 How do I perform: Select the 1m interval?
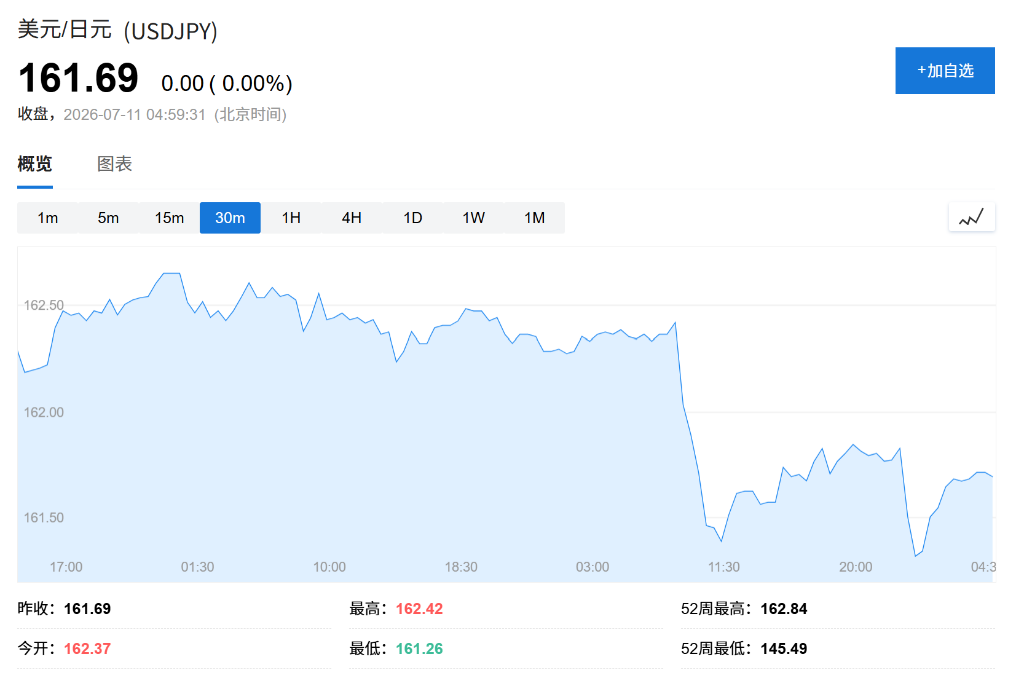48,217
